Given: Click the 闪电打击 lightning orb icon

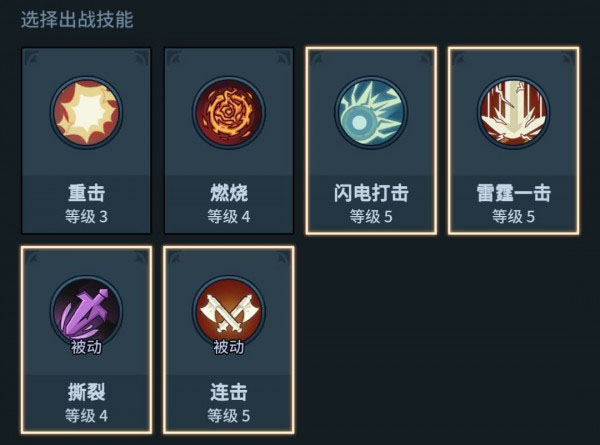Looking at the screenshot, I should click(x=371, y=112).
